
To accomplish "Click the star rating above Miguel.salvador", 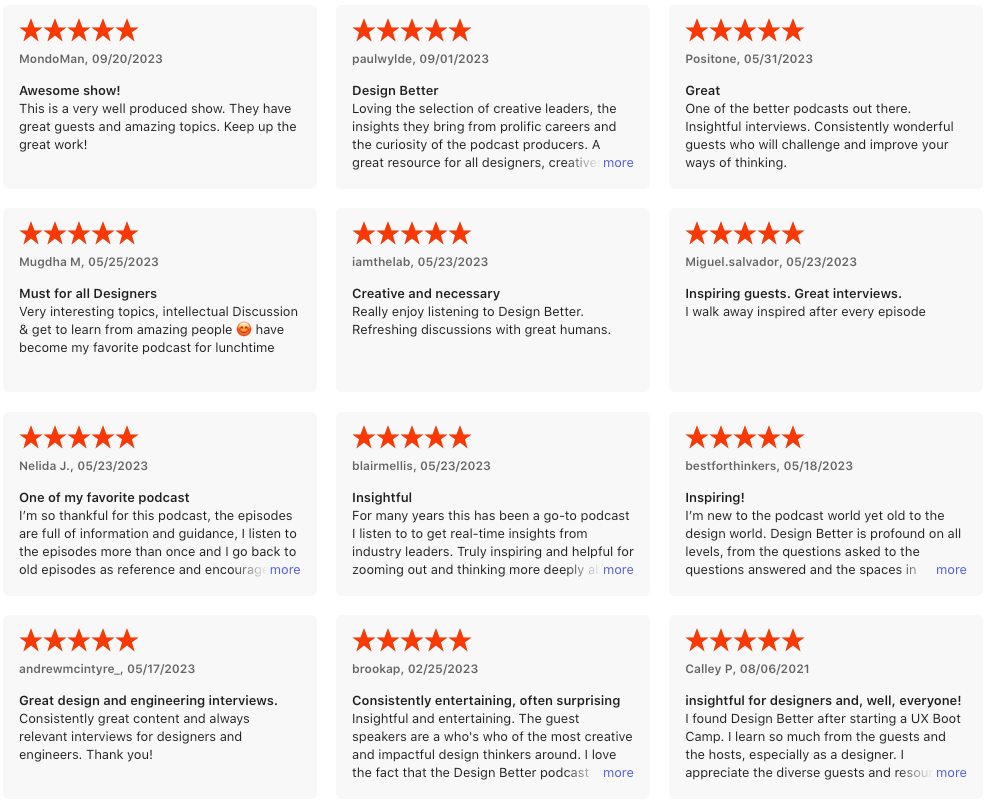I will coord(744,234).
